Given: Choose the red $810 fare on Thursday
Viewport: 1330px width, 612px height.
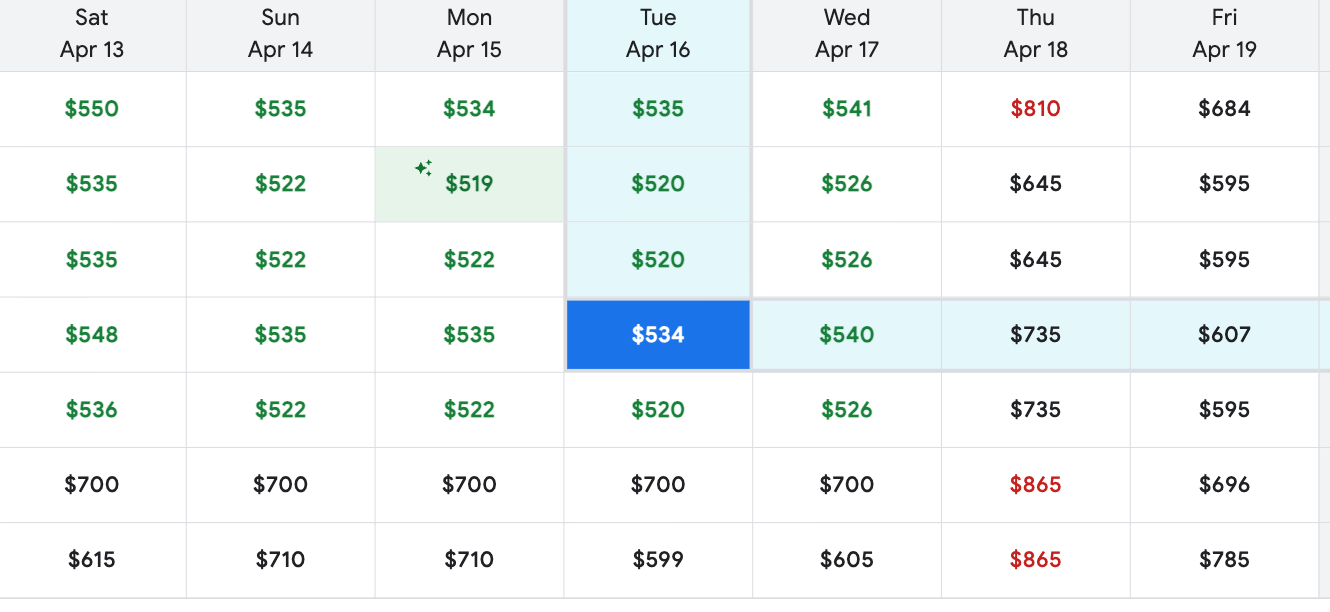Looking at the screenshot, I should click(x=1035, y=109).
